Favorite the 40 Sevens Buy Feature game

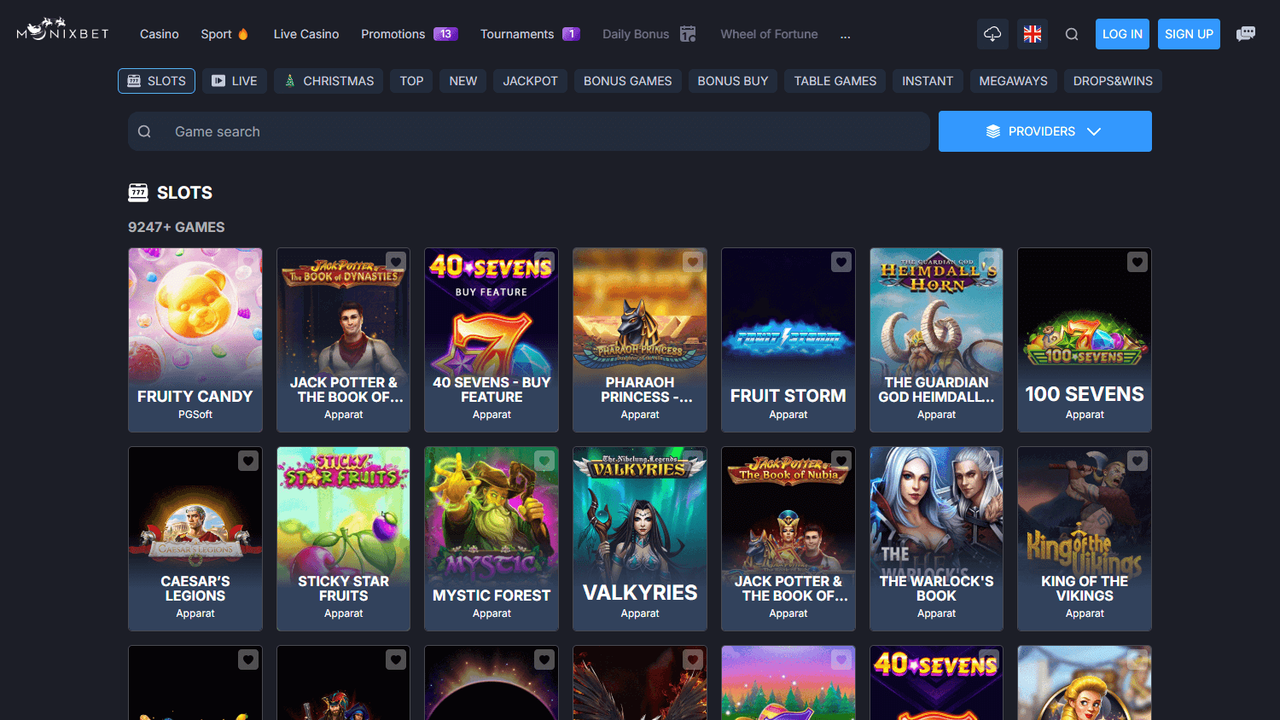tap(544, 262)
